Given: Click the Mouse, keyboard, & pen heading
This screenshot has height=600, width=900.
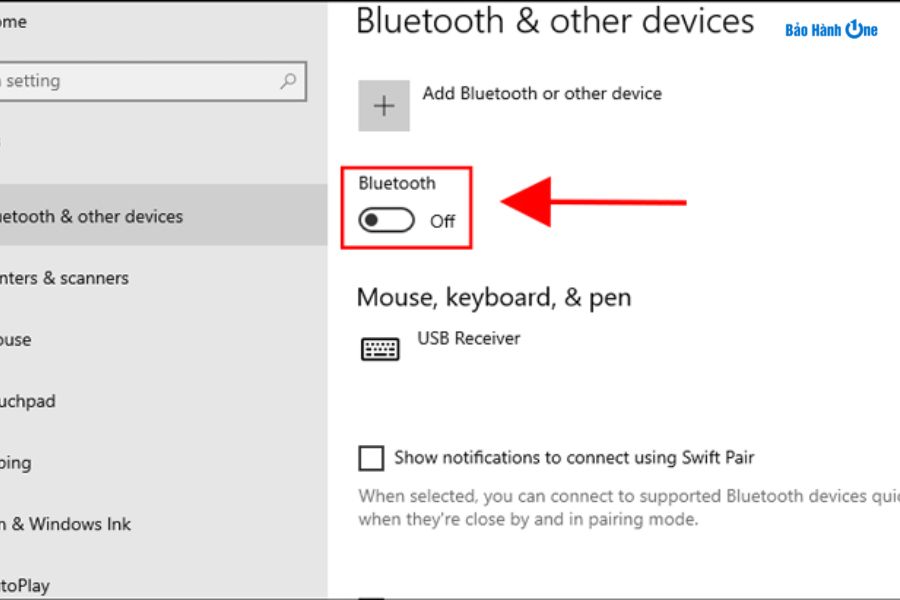Looking at the screenshot, I should click(494, 297).
